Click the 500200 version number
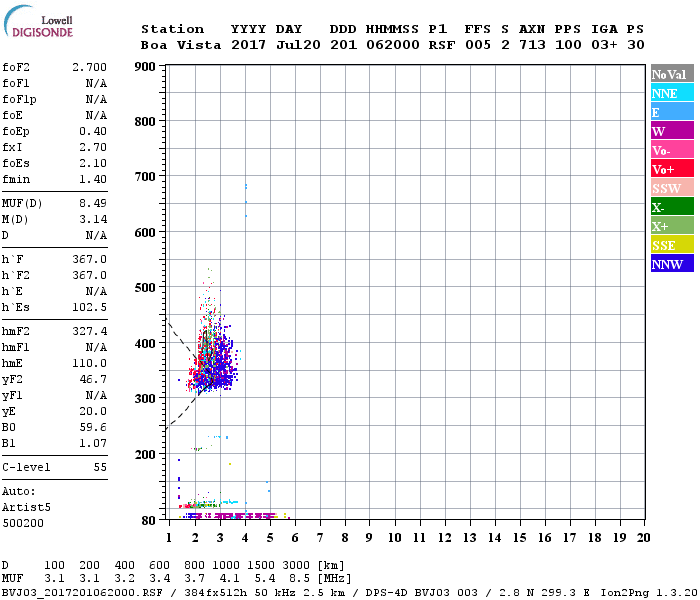The image size is (700, 600). pyautogui.click(x=23, y=524)
